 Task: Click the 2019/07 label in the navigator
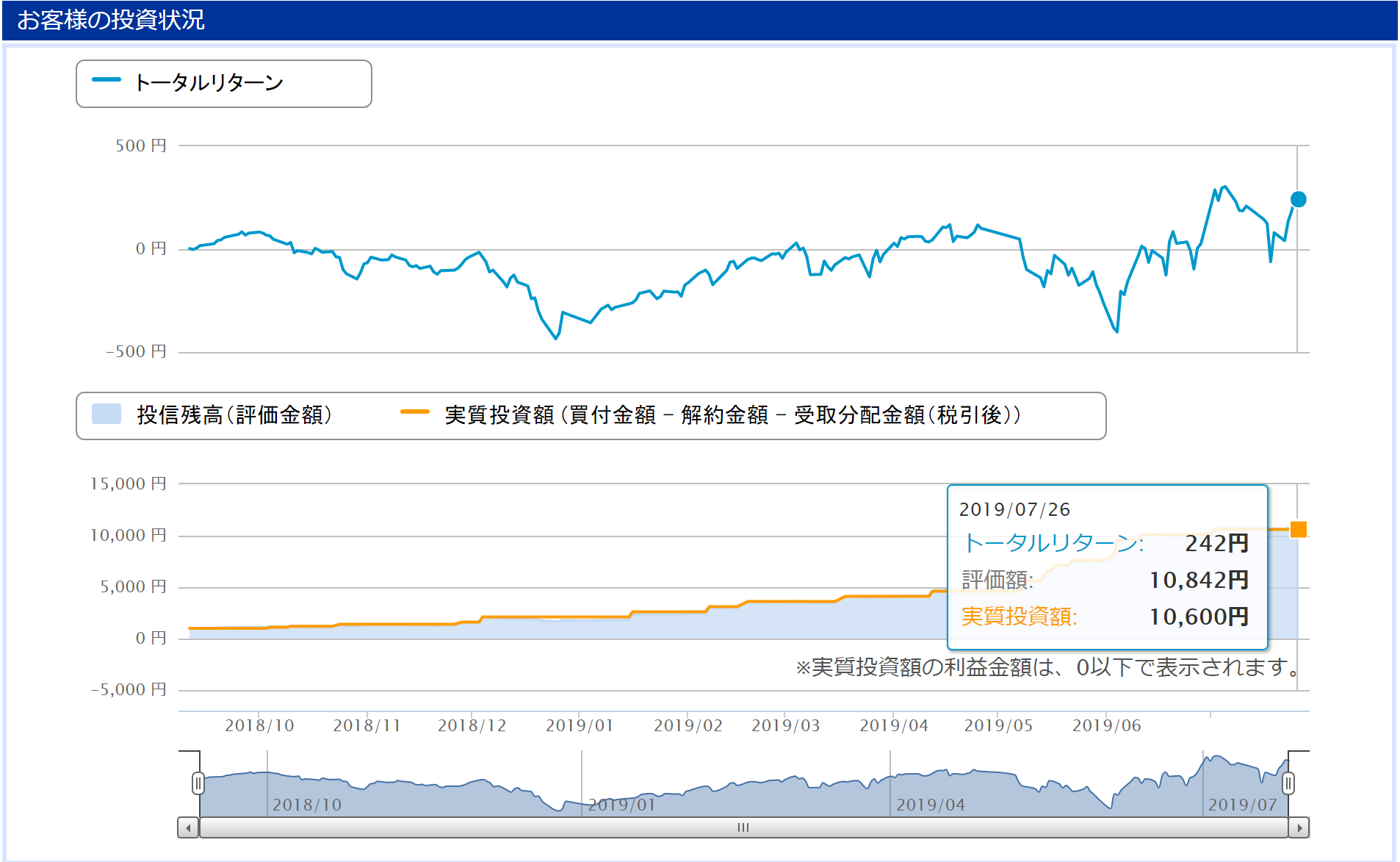point(1242,805)
